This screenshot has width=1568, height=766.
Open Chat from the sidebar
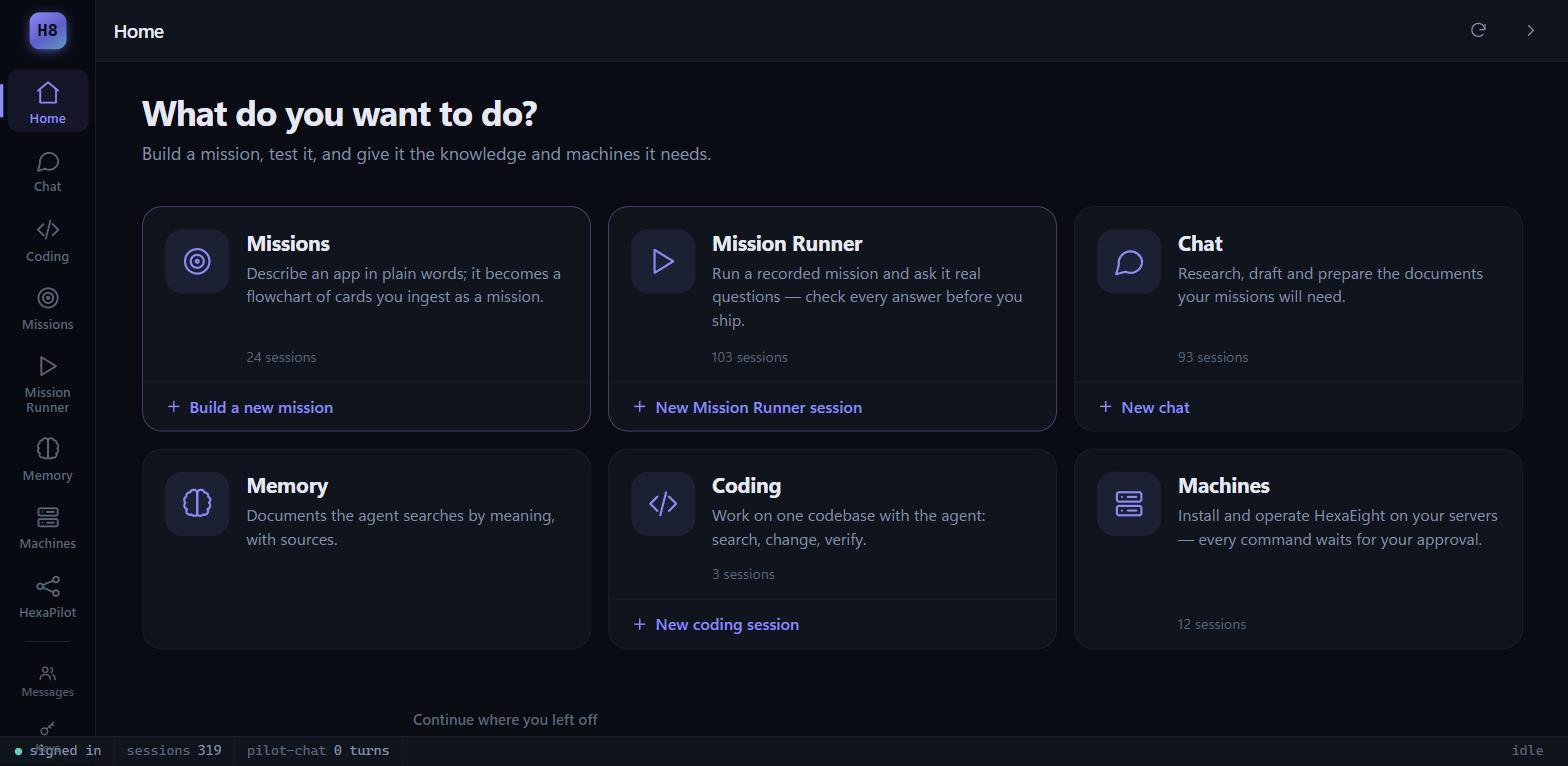tap(47, 172)
